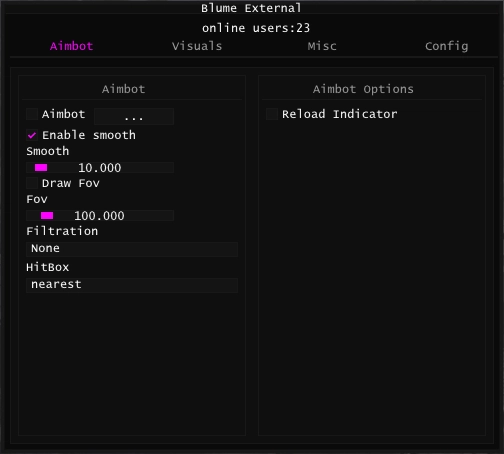The height and width of the screenshot is (454, 504).
Task: Click the Blume External title bar
Action: click(251, 8)
